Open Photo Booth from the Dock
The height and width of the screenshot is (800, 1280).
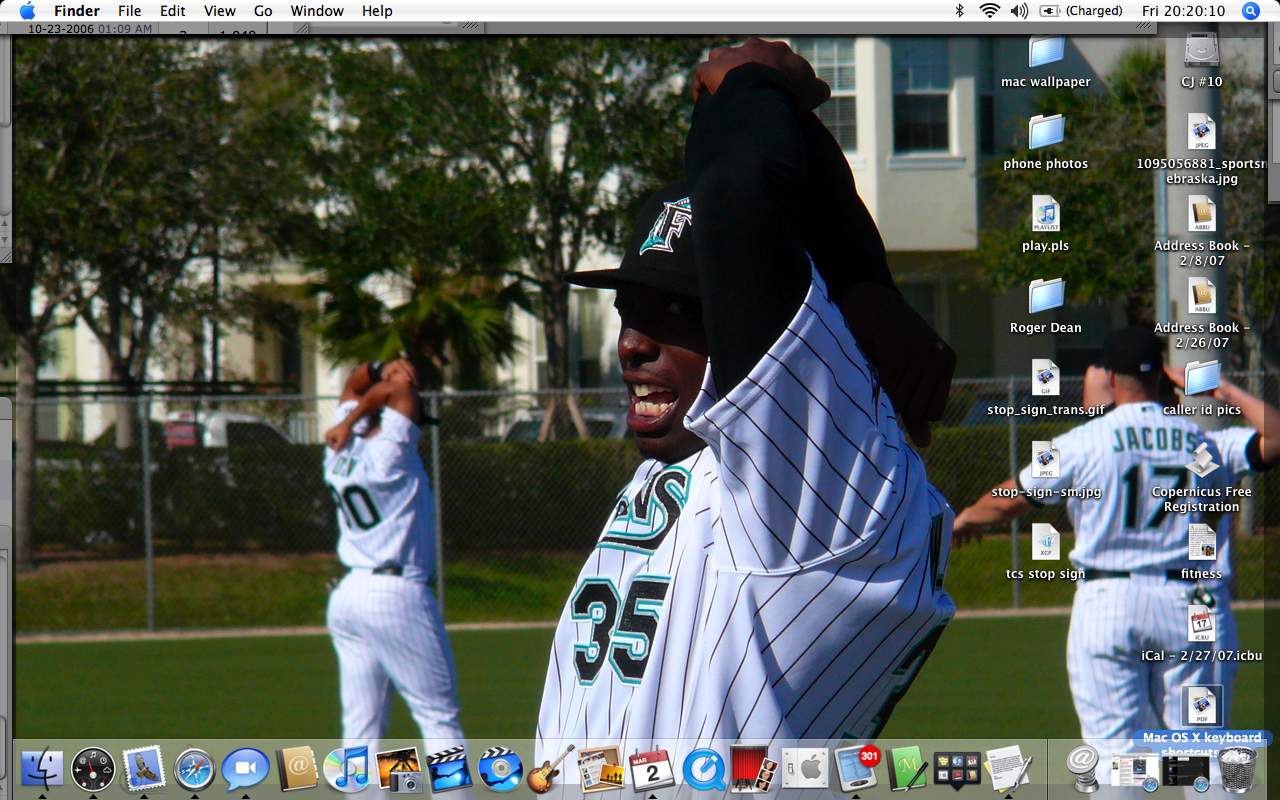(755, 769)
